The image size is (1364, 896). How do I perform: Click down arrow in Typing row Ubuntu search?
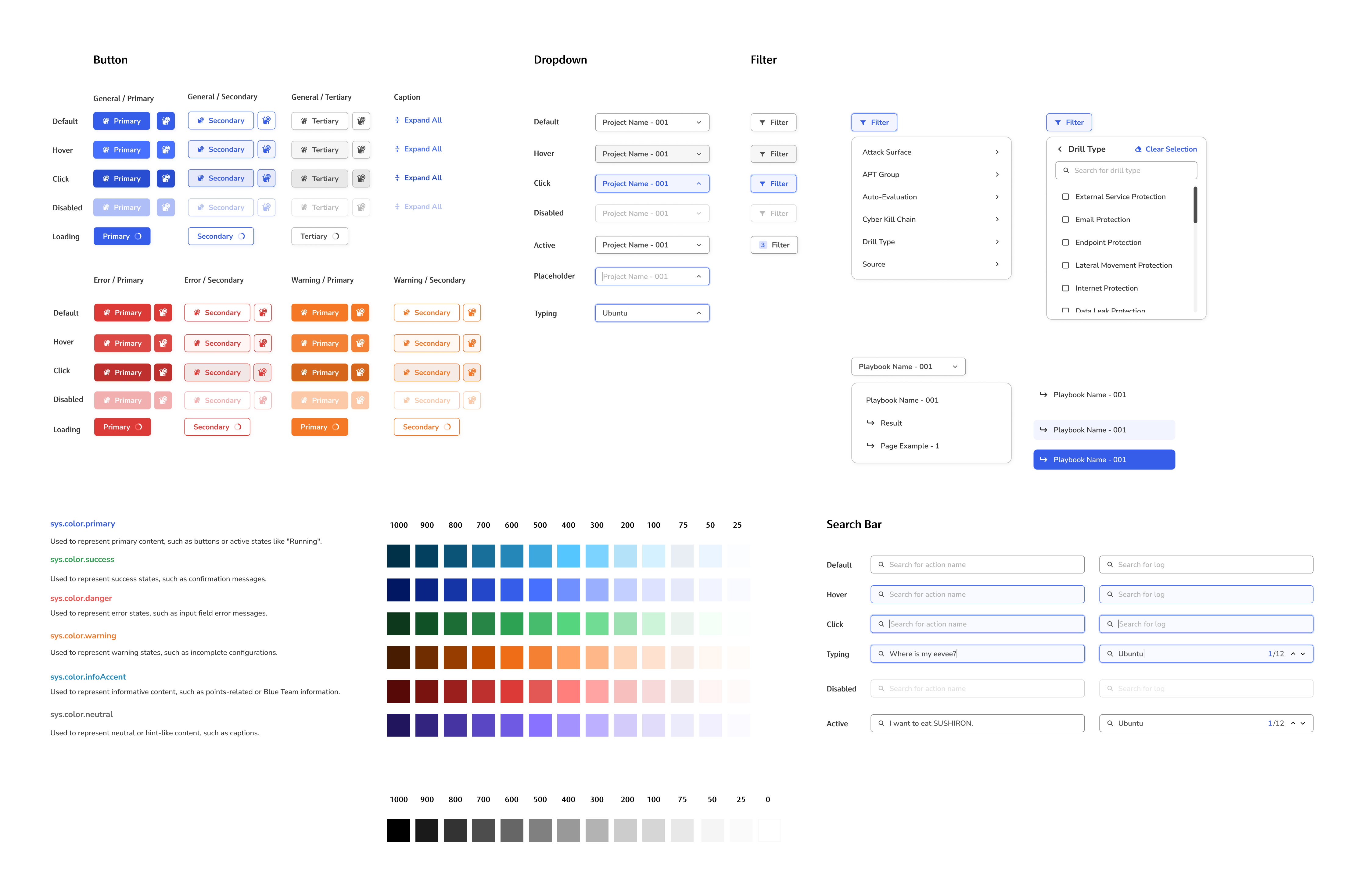1303,654
